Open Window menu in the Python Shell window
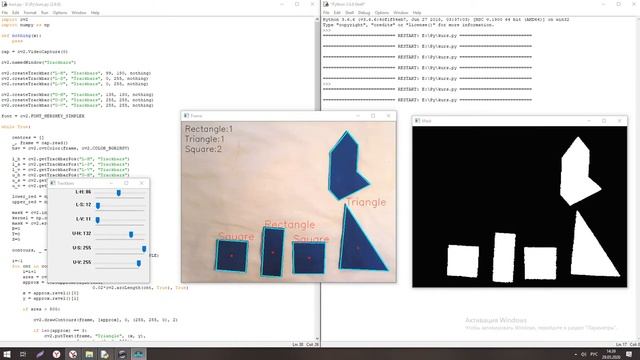 tap(400, 13)
